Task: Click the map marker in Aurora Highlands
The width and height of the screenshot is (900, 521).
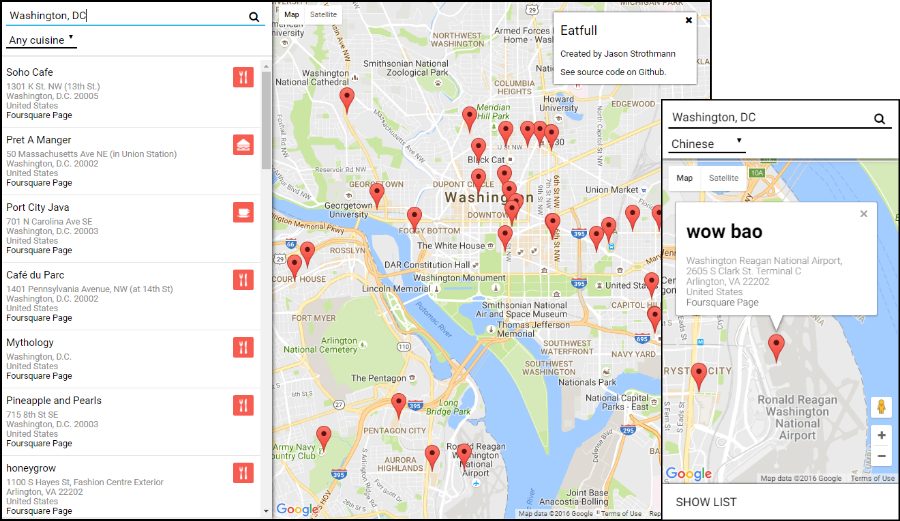Action: [432, 457]
